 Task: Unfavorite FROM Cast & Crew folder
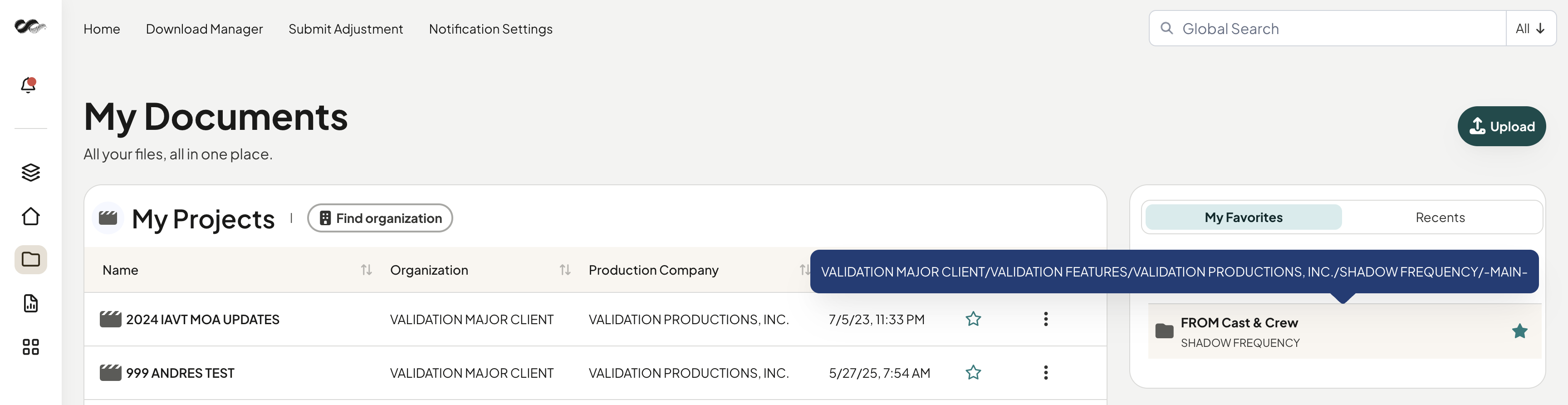coord(1519,331)
